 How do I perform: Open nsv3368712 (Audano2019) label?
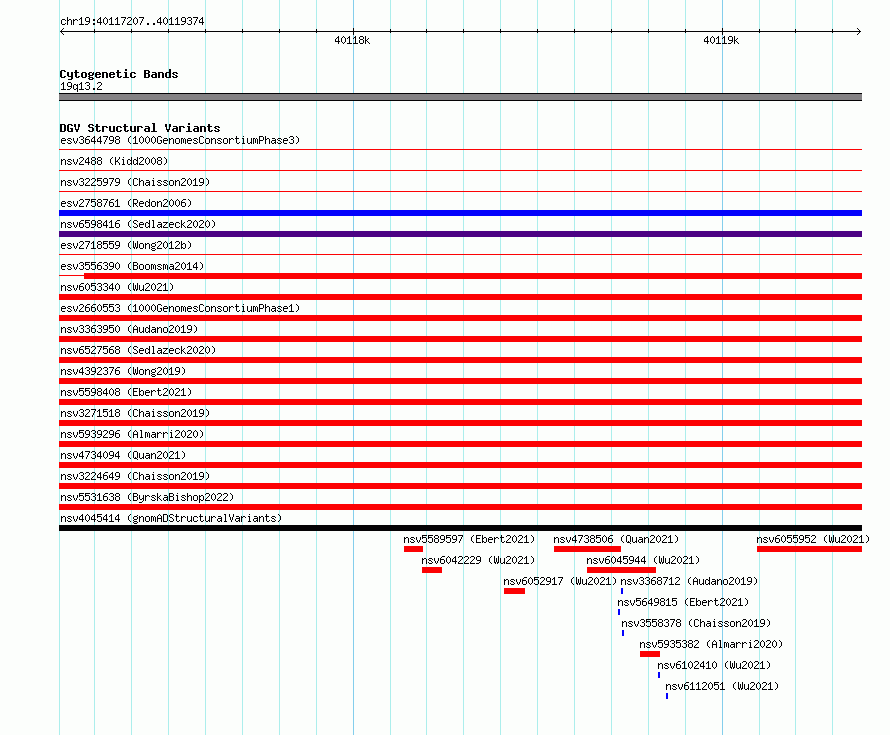(x=689, y=581)
